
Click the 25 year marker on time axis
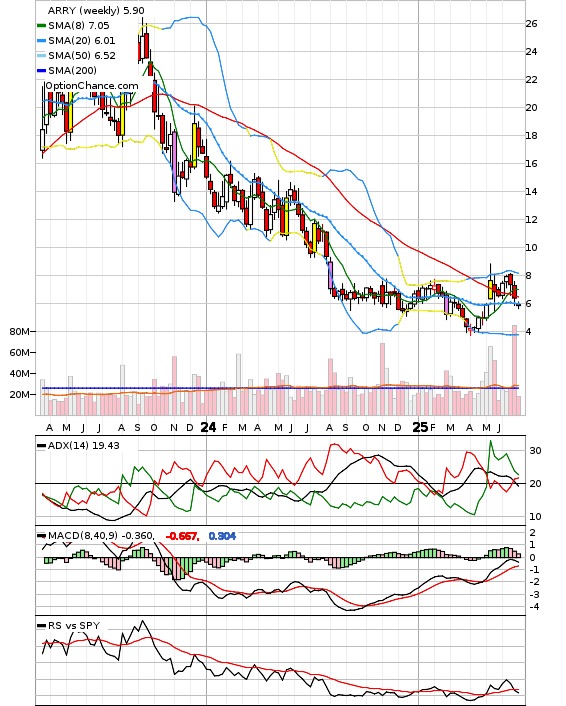tap(420, 427)
